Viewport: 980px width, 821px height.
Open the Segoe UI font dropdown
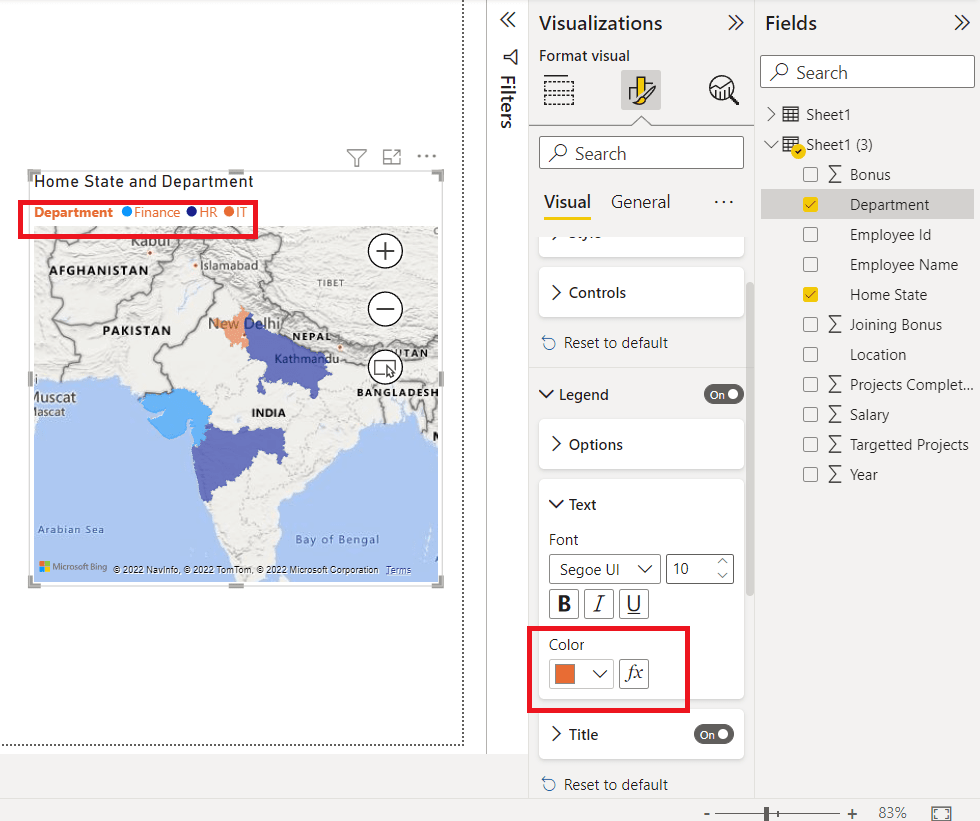(604, 569)
